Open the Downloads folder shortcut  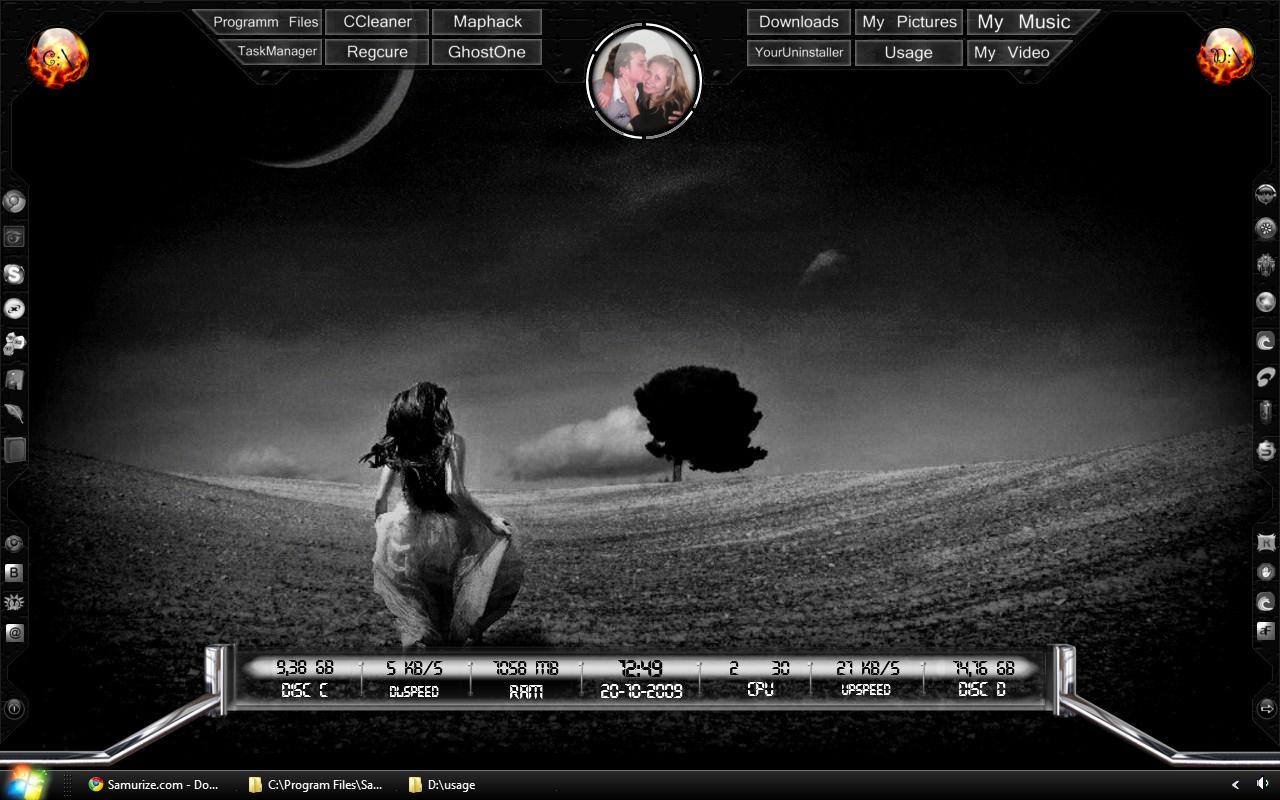coord(798,22)
